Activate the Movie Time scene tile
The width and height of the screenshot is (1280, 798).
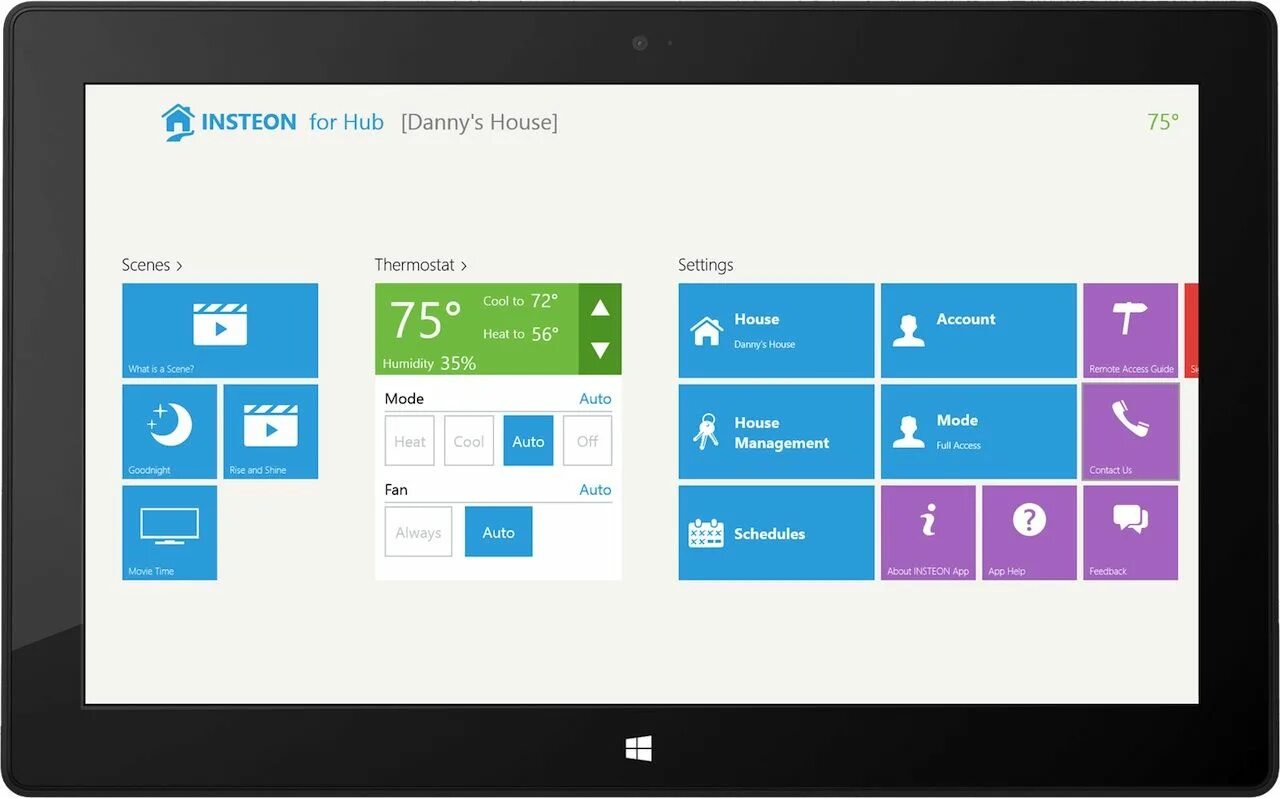pos(169,532)
